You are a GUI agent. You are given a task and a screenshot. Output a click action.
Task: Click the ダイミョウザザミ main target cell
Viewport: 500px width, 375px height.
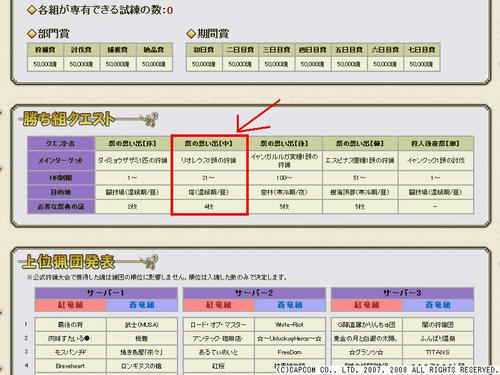[x=133, y=160]
